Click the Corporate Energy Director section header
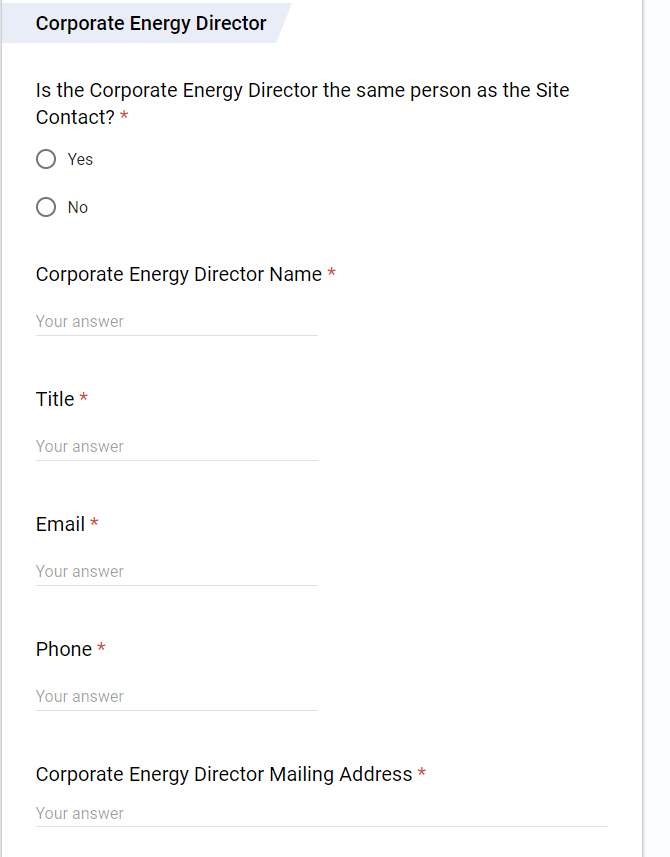The width and height of the screenshot is (670, 857). click(151, 23)
